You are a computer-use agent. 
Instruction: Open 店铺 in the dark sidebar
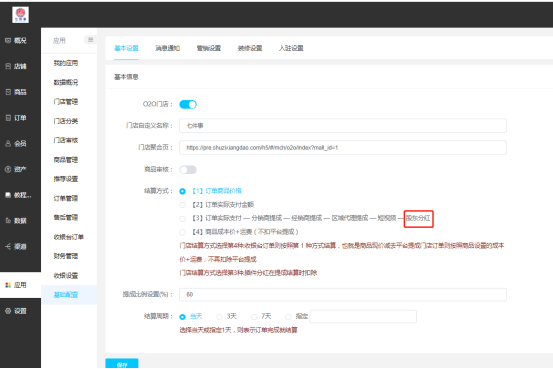pos(16,66)
